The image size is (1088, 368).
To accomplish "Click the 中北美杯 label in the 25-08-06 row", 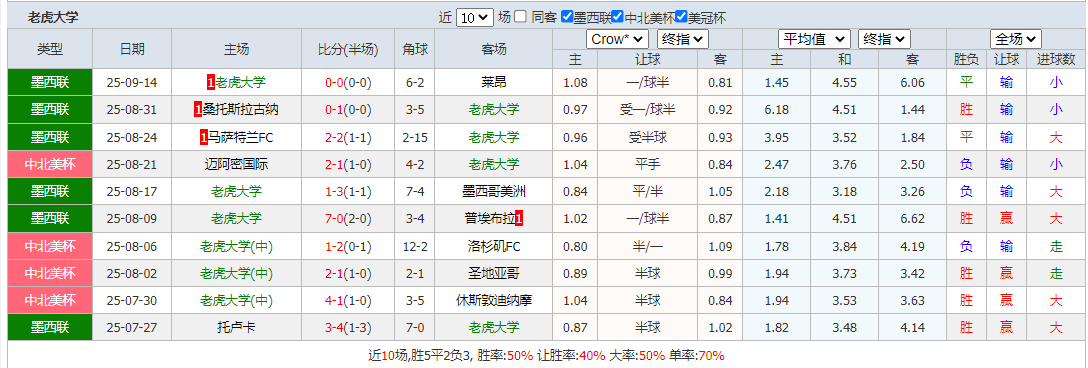I will pos(50,246).
